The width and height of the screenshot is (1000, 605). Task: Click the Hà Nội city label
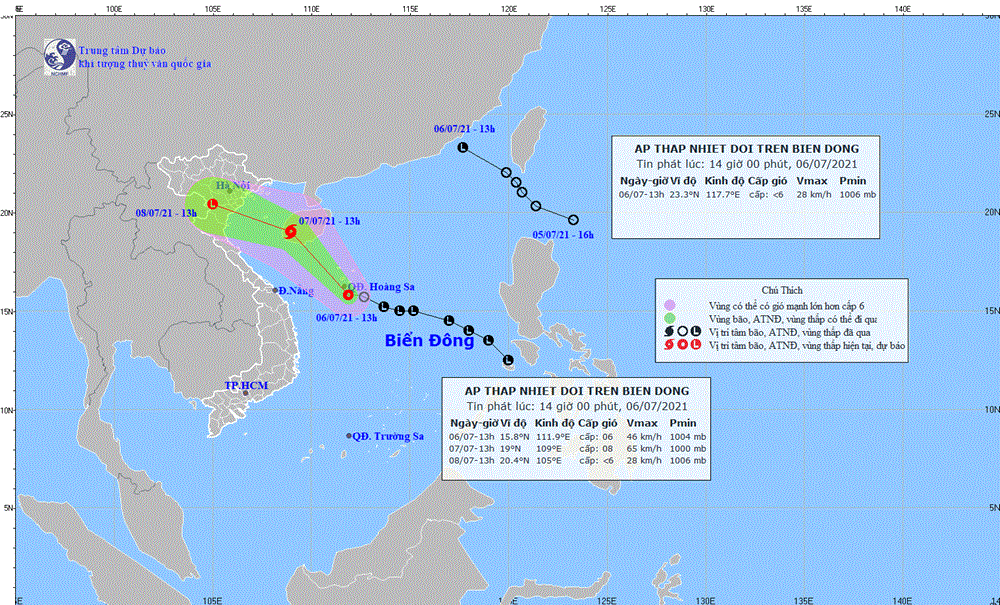point(231,186)
